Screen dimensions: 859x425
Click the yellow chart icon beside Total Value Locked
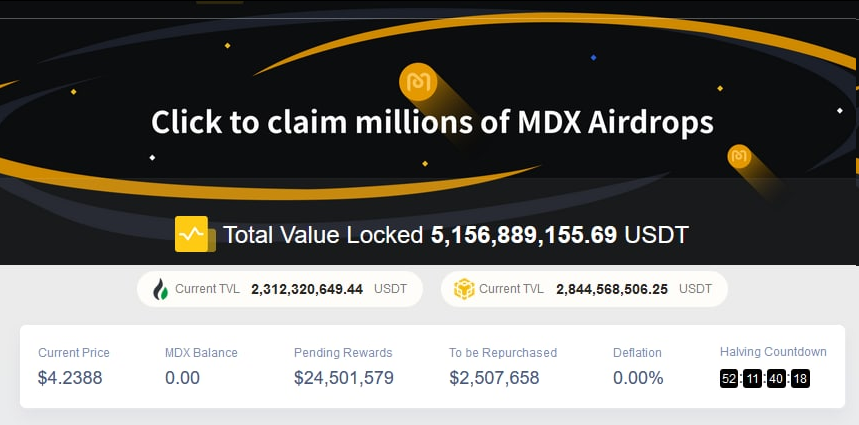point(191,235)
